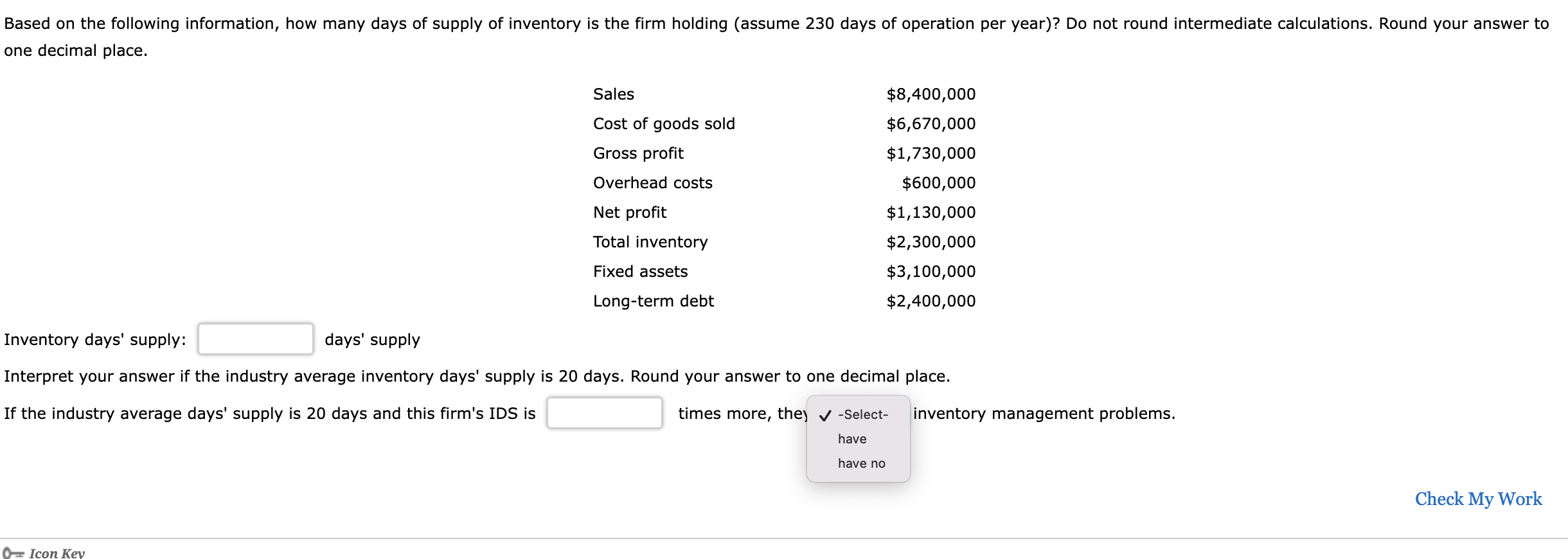The height and width of the screenshot is (559, 1568).
Task: Select "have" from the dropdown
Action: pyautogui.click(x=852, y=439)
